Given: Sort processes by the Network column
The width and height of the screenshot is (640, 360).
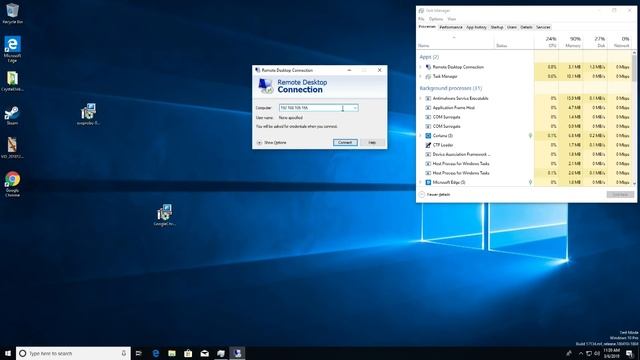Looking at the screenshot, I should pos(620,42).
